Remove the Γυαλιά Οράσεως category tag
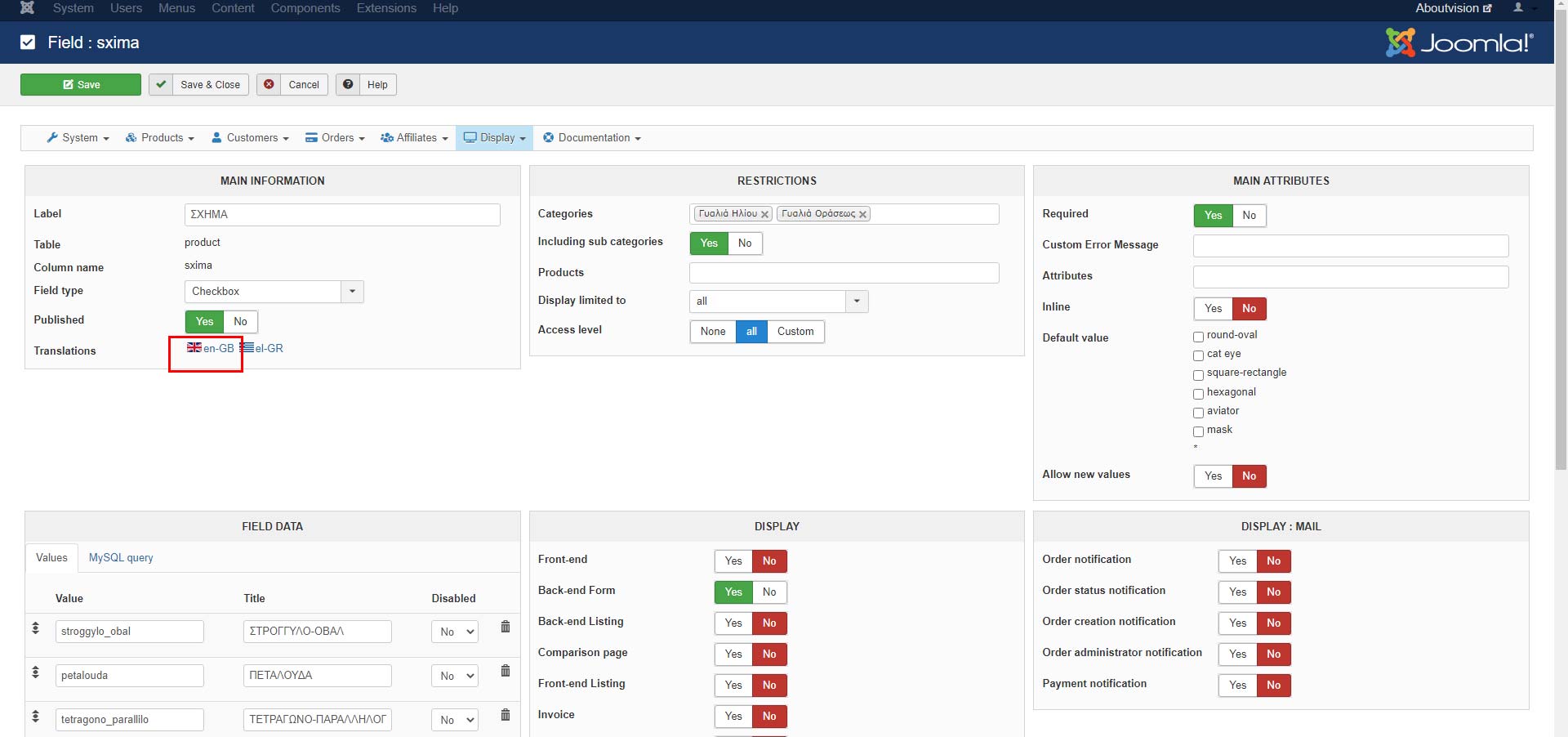 pos(862,214)
